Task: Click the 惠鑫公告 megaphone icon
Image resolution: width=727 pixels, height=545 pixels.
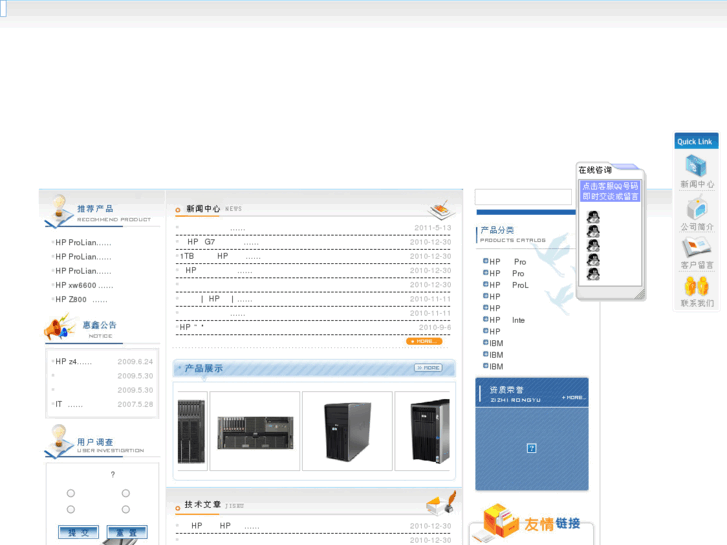Action: click(x=59, y=326)
